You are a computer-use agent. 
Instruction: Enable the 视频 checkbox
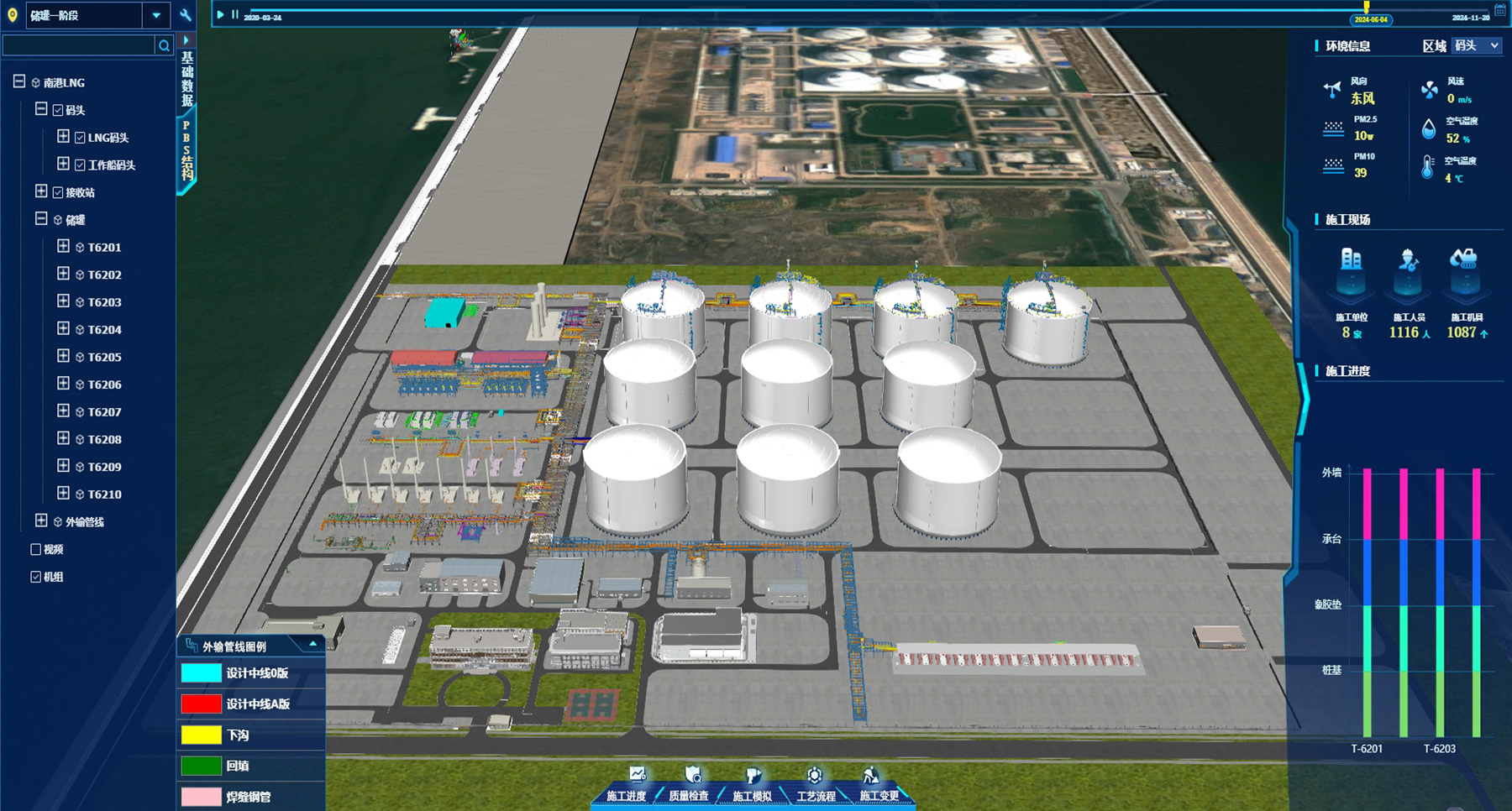click(x=35, y=549)
